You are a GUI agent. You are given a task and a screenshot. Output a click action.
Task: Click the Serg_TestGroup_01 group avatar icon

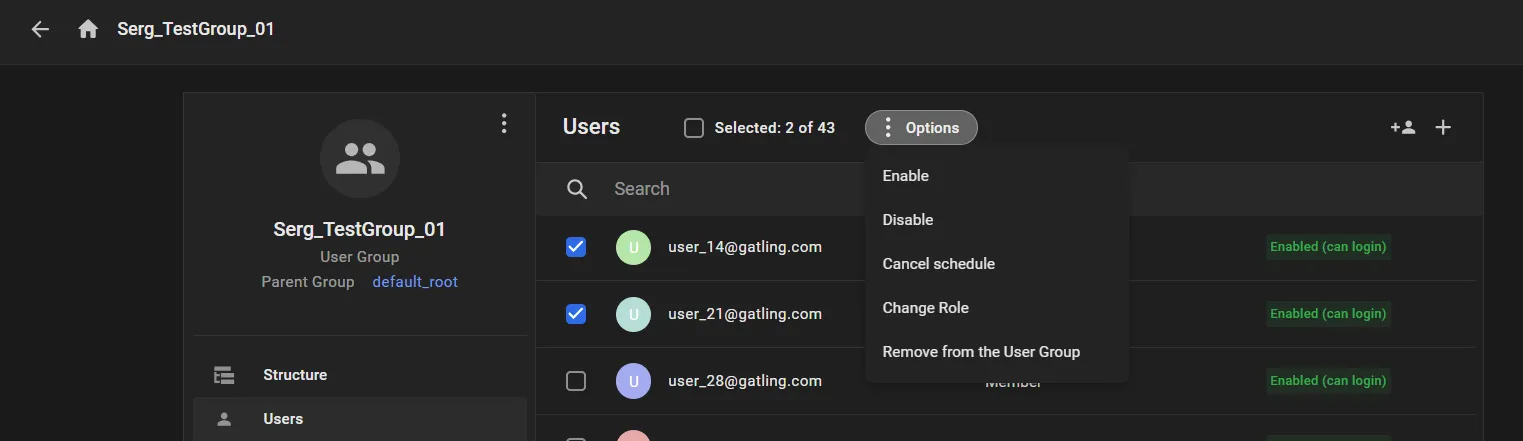(360, 158)
